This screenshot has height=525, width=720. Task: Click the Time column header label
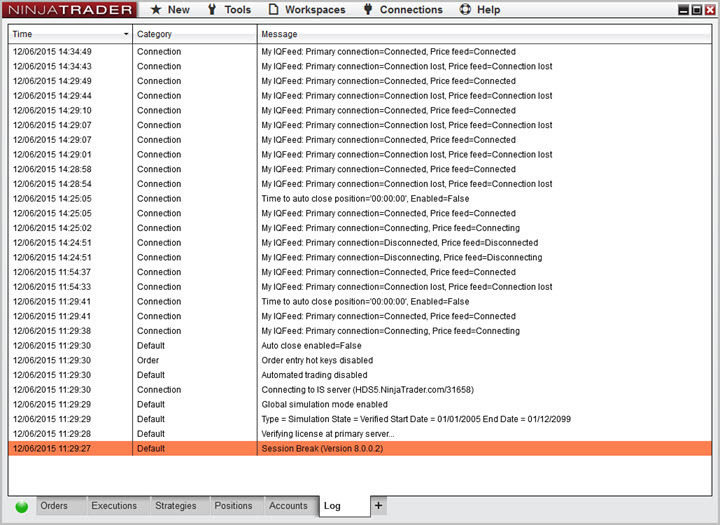click(22, 34)
